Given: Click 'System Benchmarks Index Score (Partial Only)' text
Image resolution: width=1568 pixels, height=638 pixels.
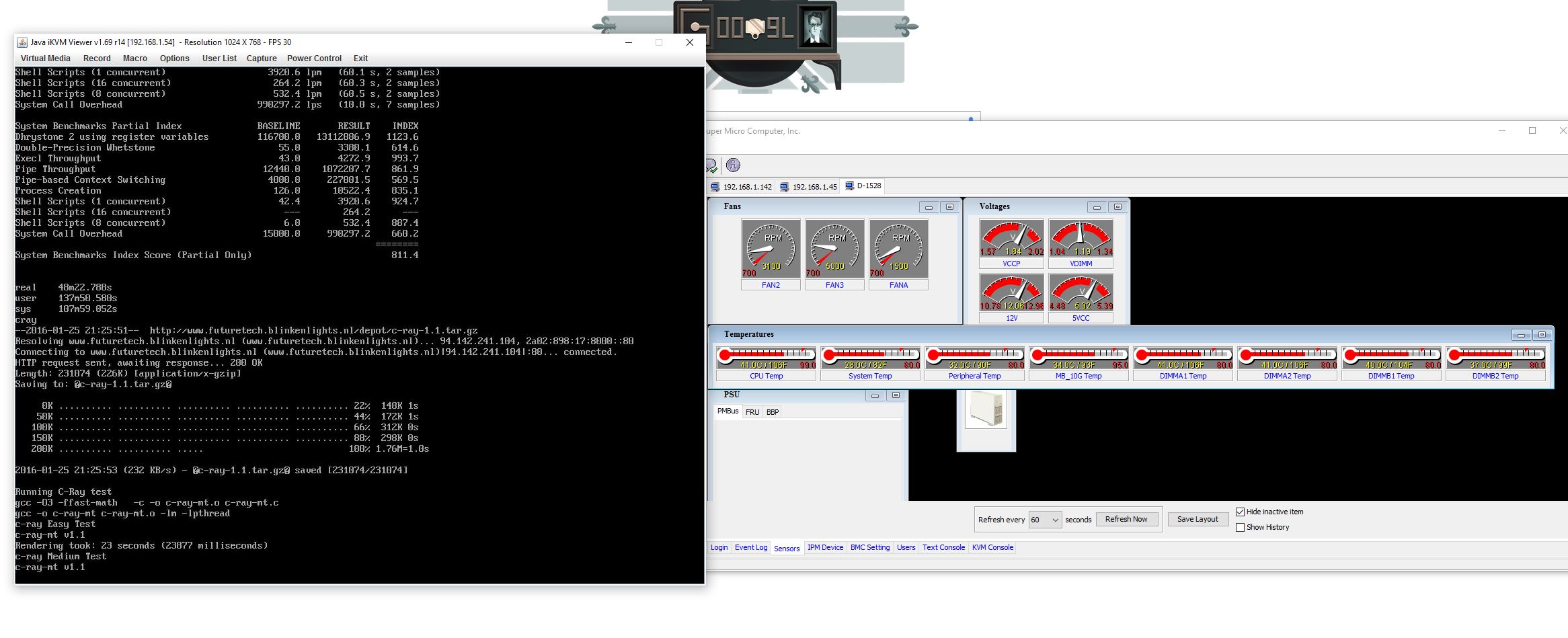Looking at the screenshot, I should [133, 255].
